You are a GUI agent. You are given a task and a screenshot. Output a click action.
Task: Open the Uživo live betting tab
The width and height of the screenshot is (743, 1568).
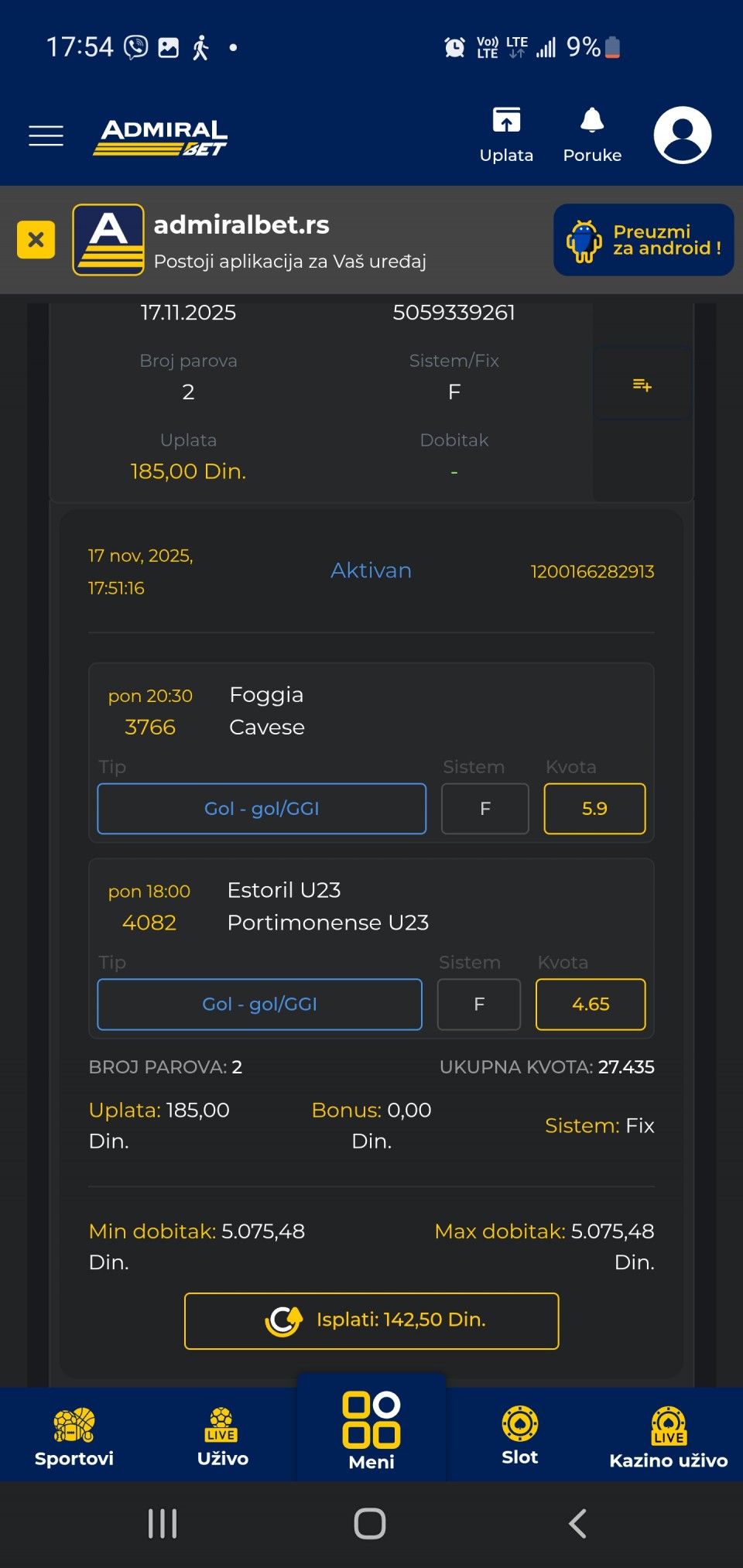click(x=223, y=1436)
